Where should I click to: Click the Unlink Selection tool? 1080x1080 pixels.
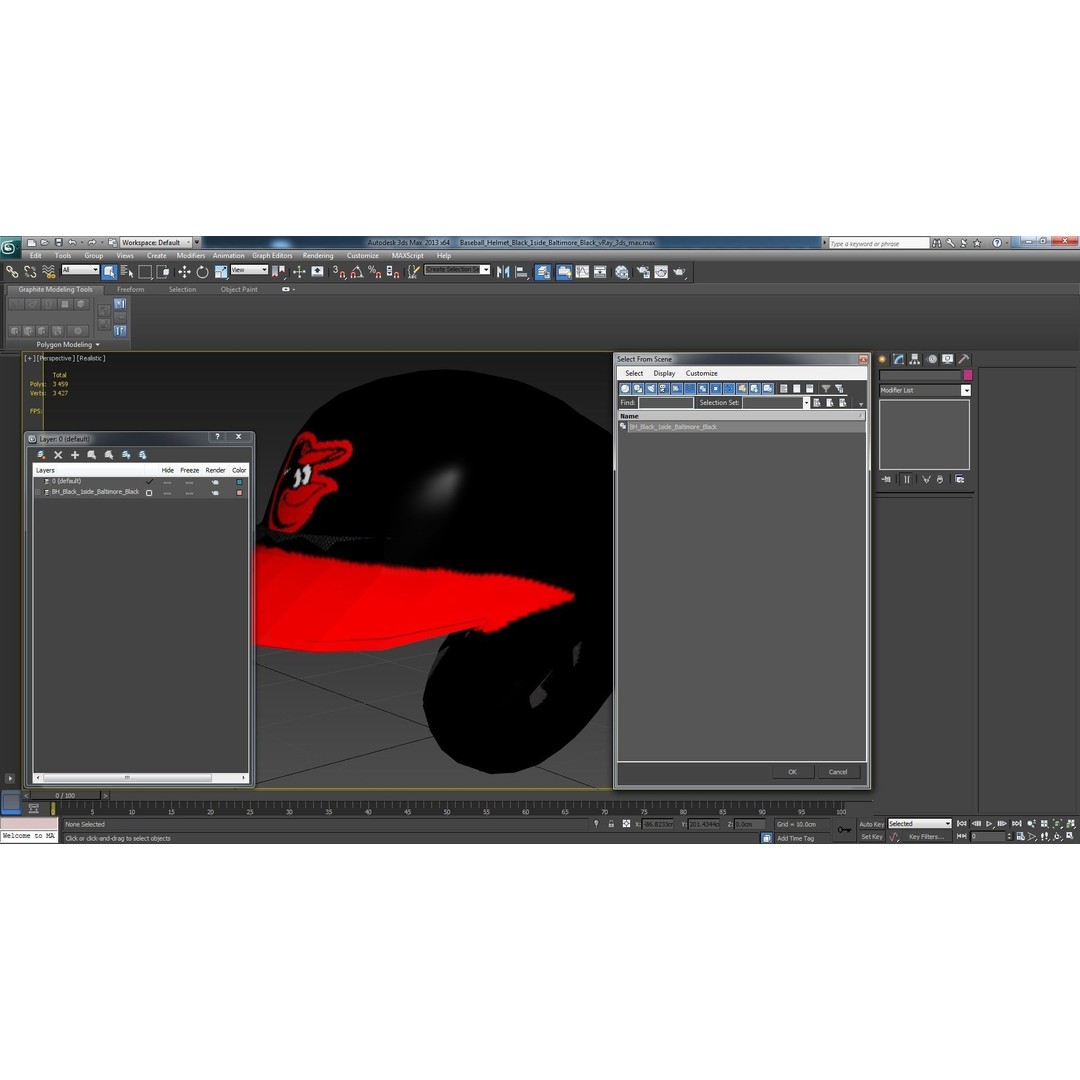pos(30,272)
